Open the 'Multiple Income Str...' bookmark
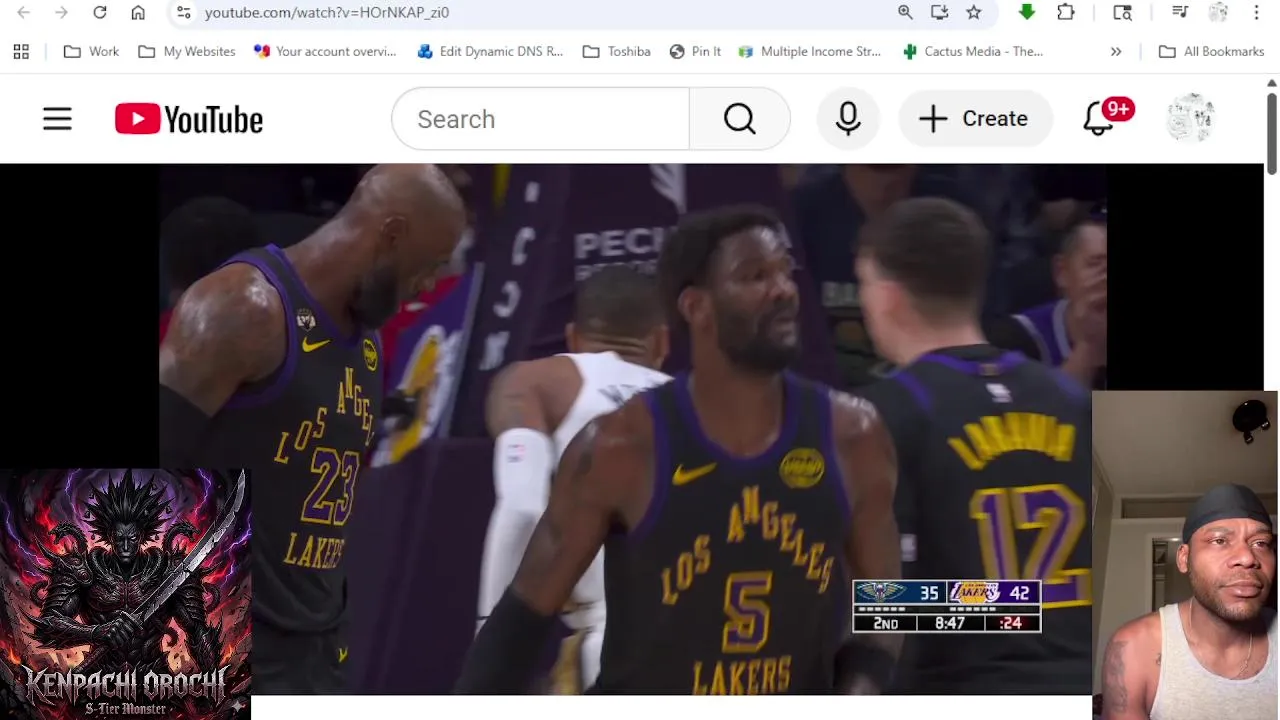 [809, 52]
